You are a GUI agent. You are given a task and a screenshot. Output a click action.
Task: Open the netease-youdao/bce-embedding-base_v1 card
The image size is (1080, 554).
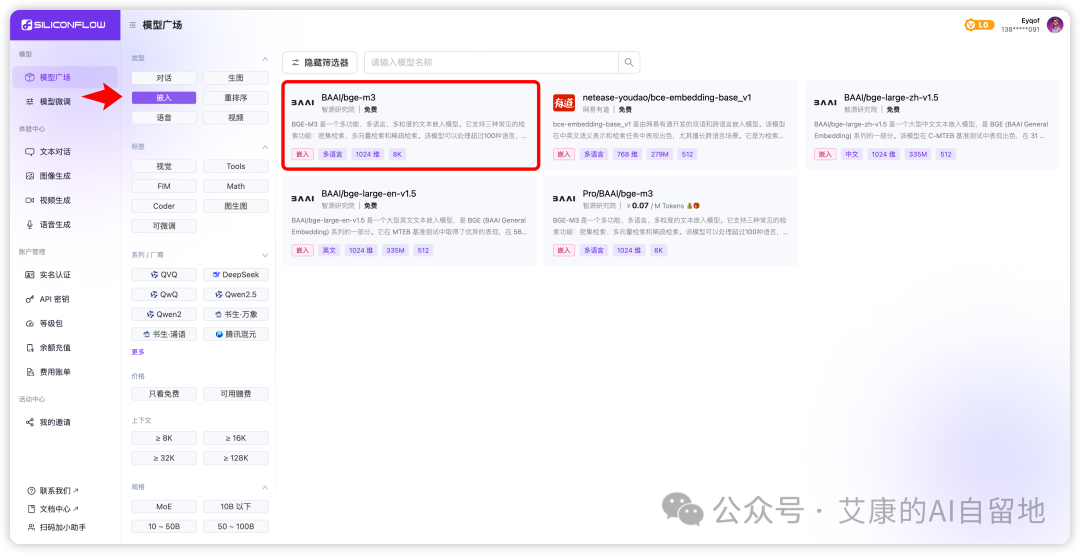(x=671, y=125)
